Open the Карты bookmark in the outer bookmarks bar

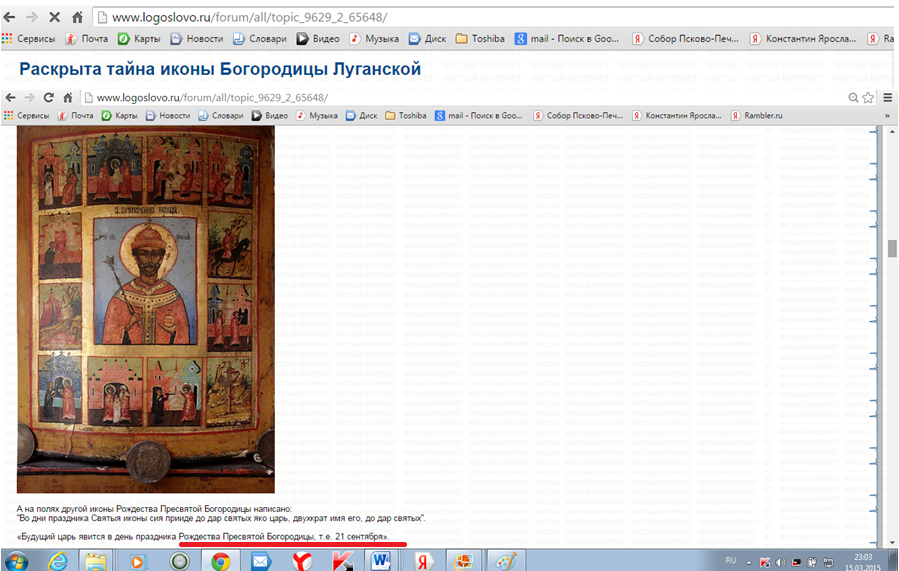pos(139,39)
